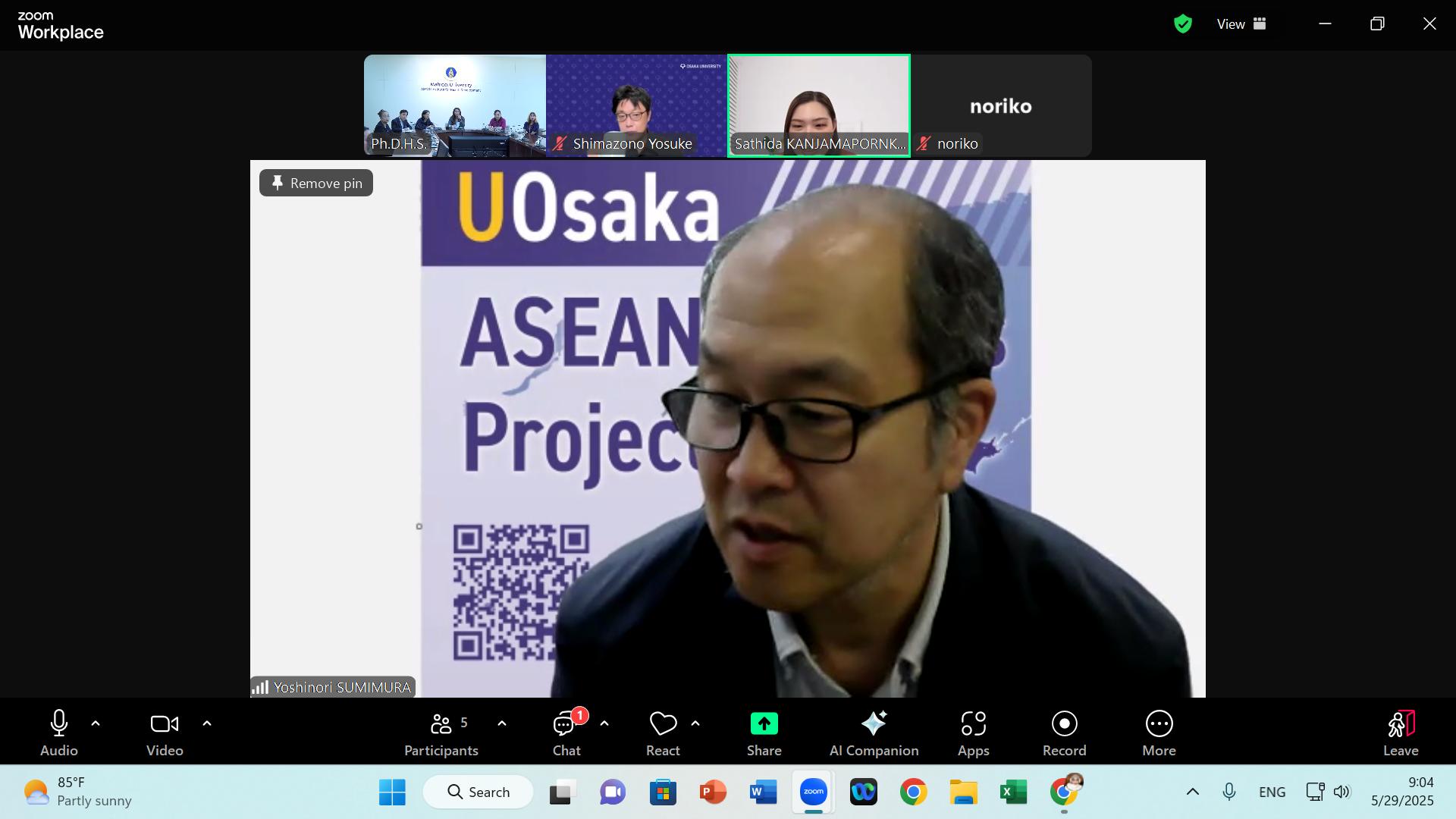Expand chat options chevron beside Chat
This screenshot has height=819, width=1456.
604,723
